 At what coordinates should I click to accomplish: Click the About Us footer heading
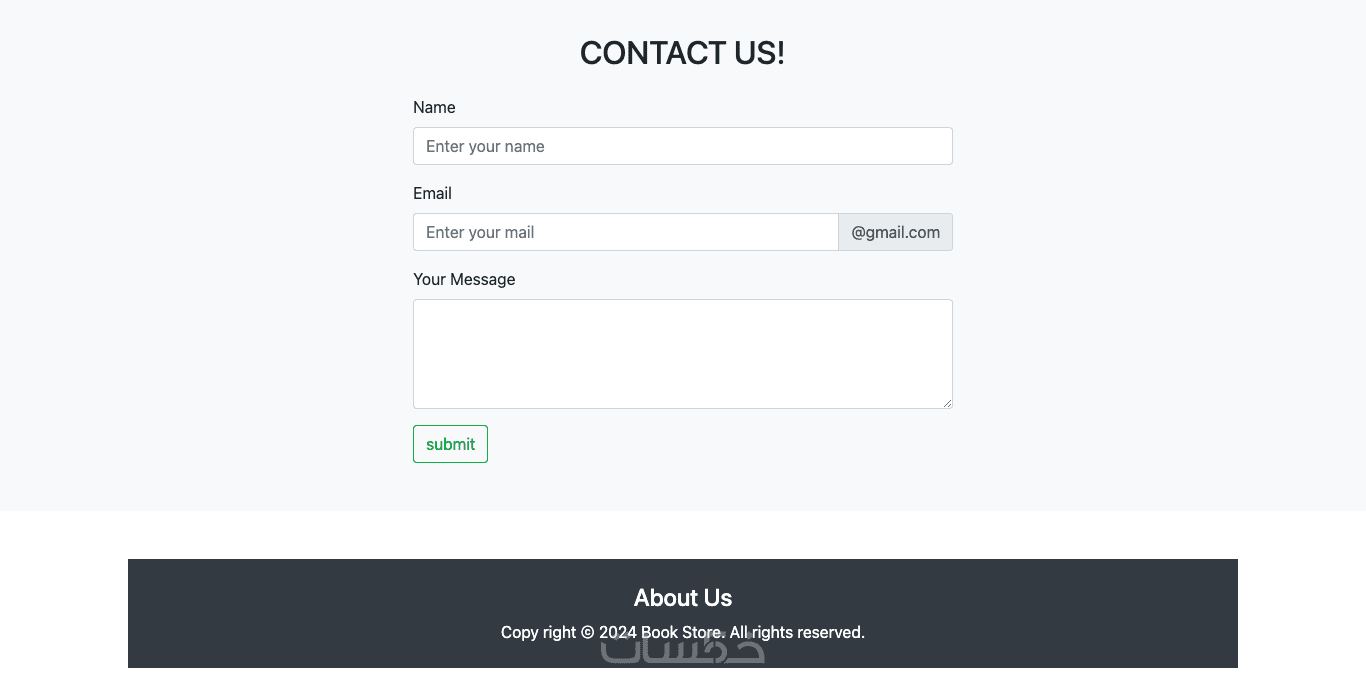pyautogui.click(x=682, y=598)
